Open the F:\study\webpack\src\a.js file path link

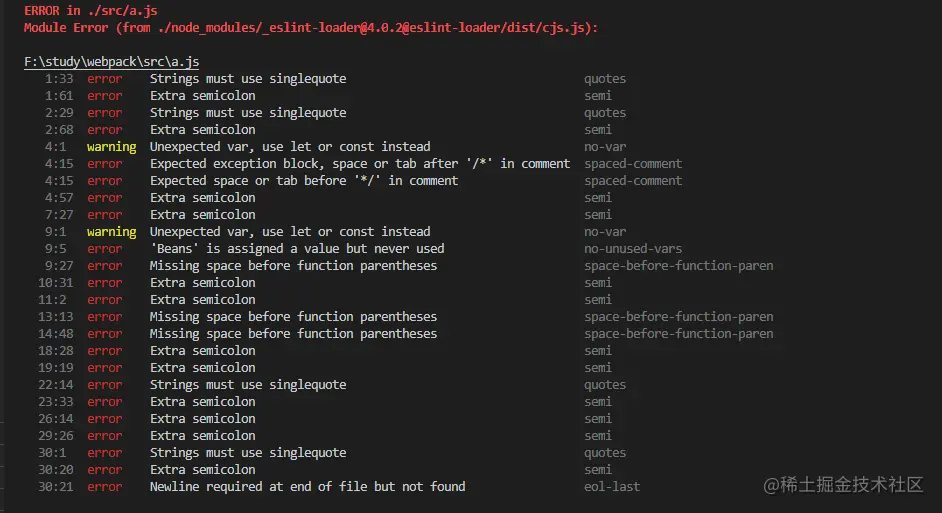(x=111, y=62)
